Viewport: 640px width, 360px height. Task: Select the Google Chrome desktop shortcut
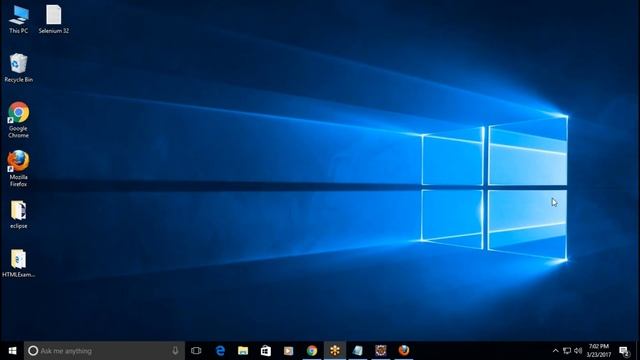pyautogui.click(x=18, y=120)
